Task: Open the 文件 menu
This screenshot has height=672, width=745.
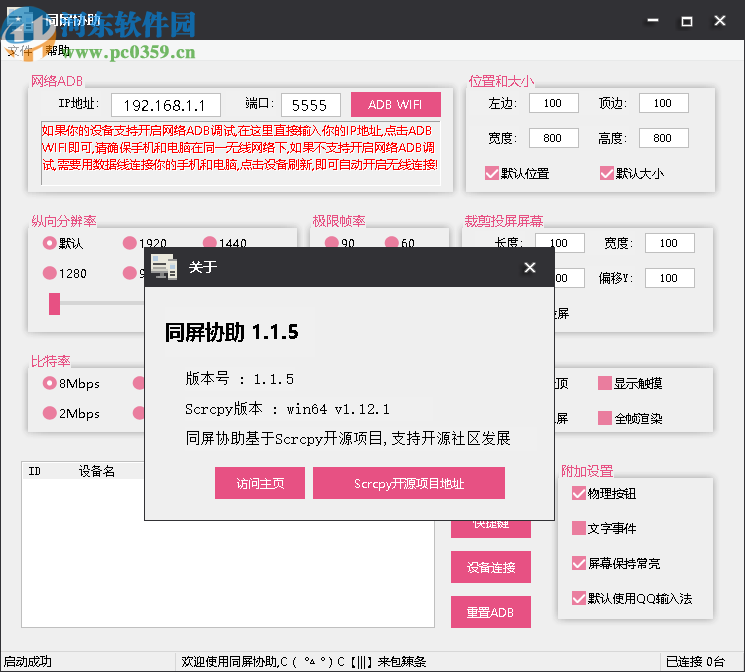Action: [19, 51]
